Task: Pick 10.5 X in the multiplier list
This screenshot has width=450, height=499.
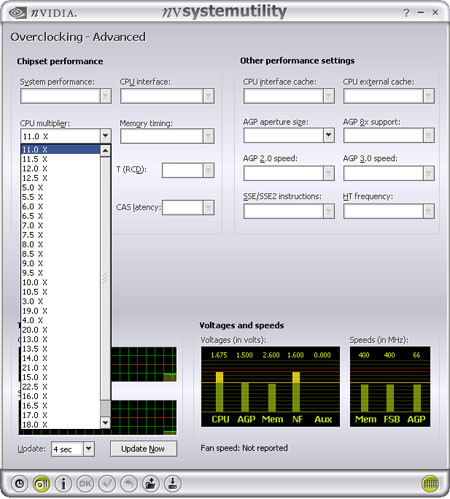Action: [60, 292]
